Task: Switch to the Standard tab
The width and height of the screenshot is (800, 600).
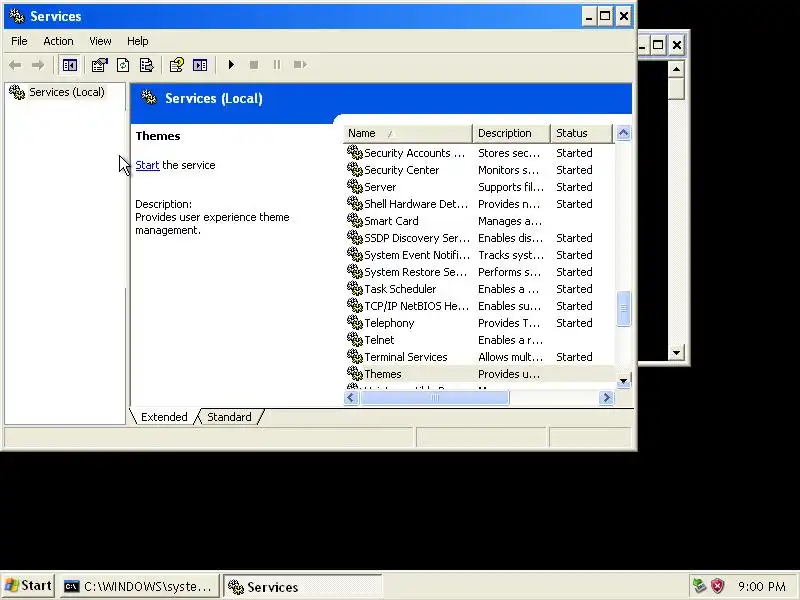Action: pos(229,417)
